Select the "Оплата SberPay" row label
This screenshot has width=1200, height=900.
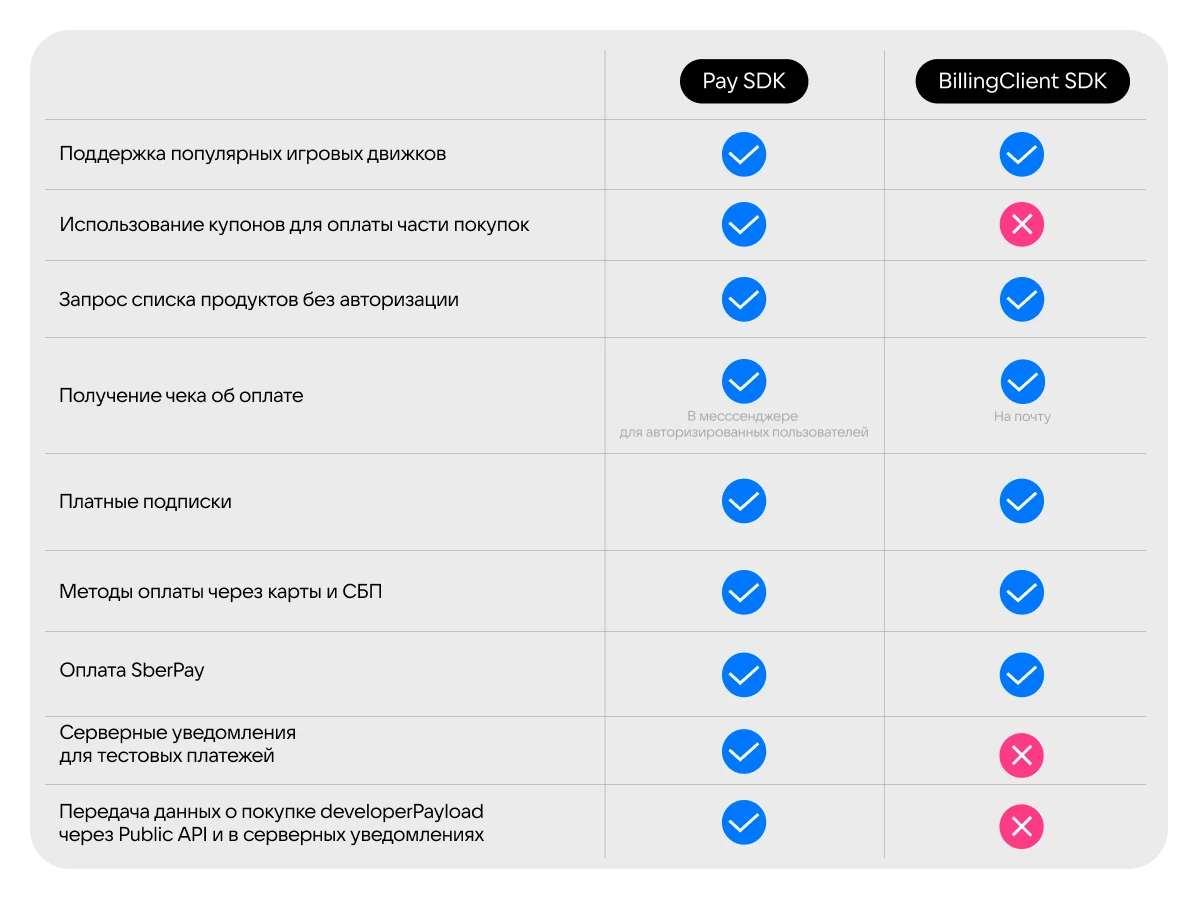[x=132, y=670]
